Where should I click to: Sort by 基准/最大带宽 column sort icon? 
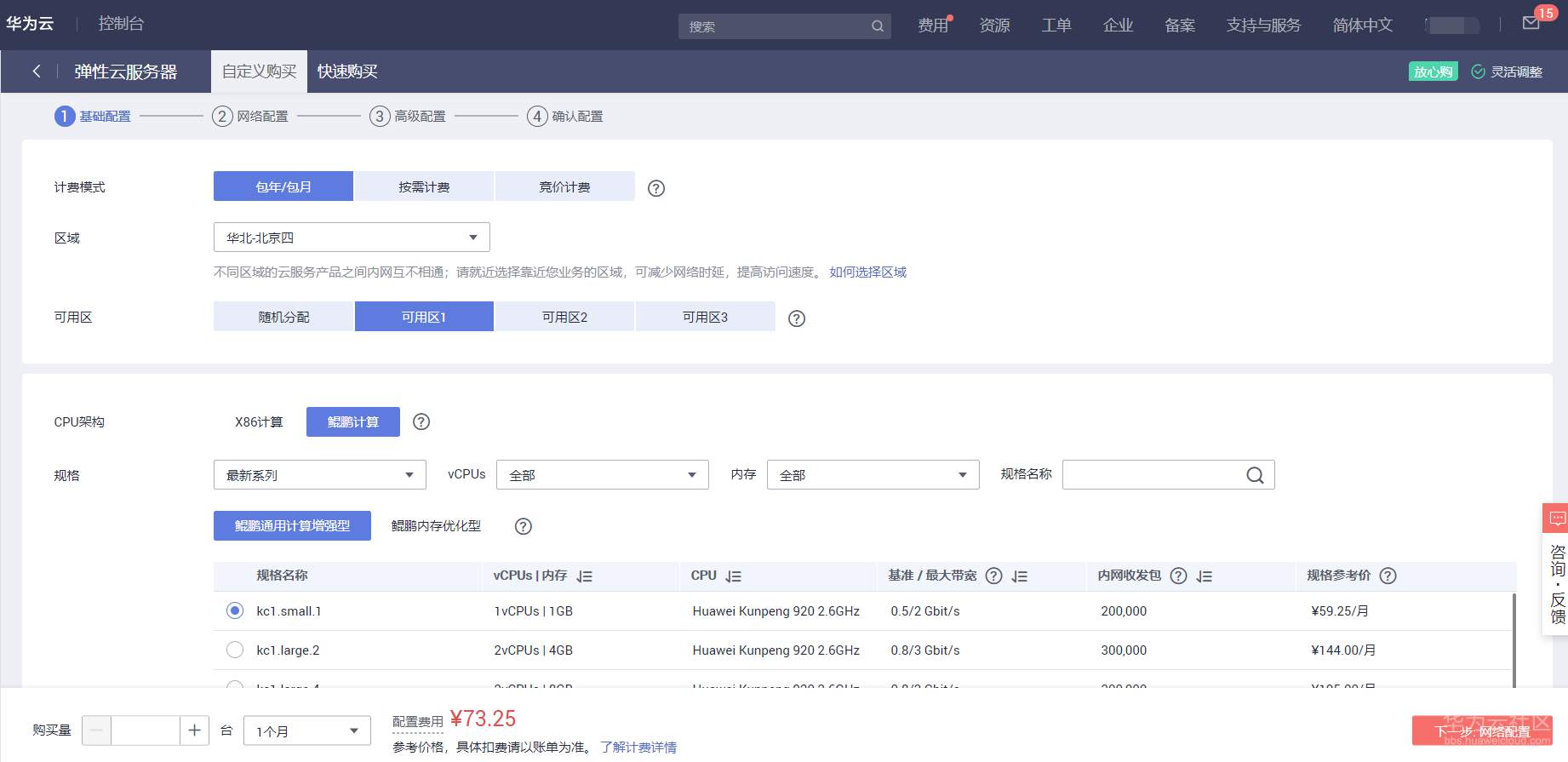pos(1020,577)
